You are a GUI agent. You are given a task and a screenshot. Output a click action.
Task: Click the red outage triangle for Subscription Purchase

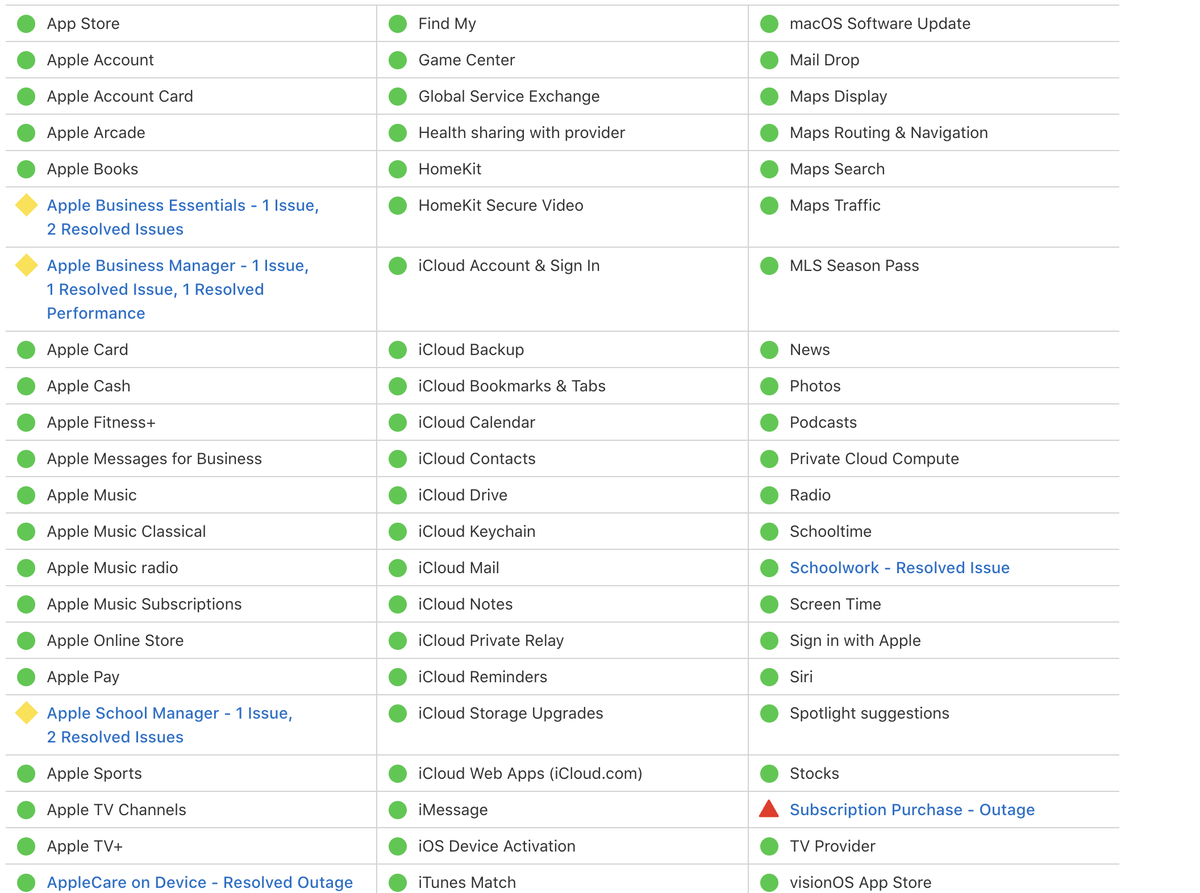(768, 809)
